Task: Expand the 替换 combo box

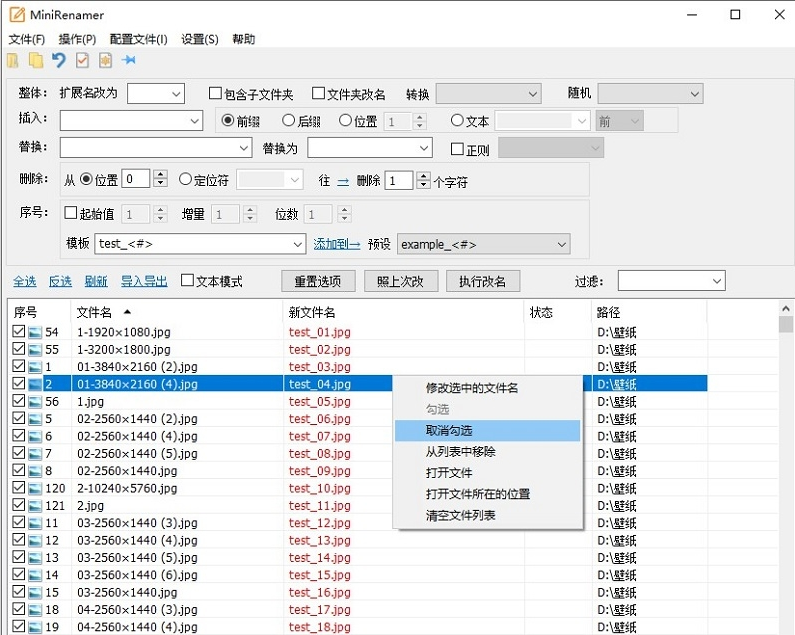Action: pyautogui.click(x=244, y=149)
